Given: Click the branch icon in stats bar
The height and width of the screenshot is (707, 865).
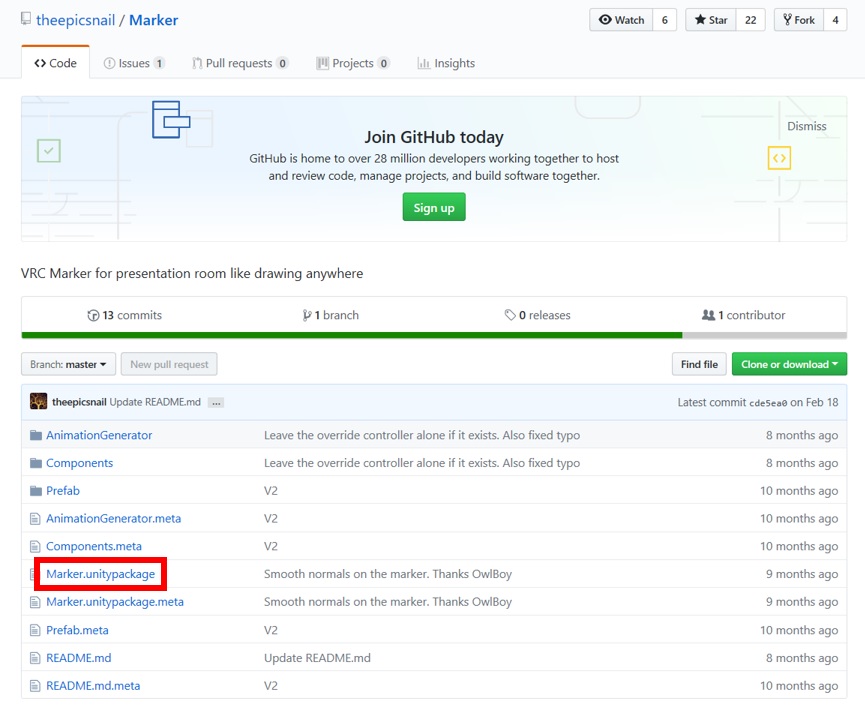Looking at the screenshot, I should tap(306, 315).
